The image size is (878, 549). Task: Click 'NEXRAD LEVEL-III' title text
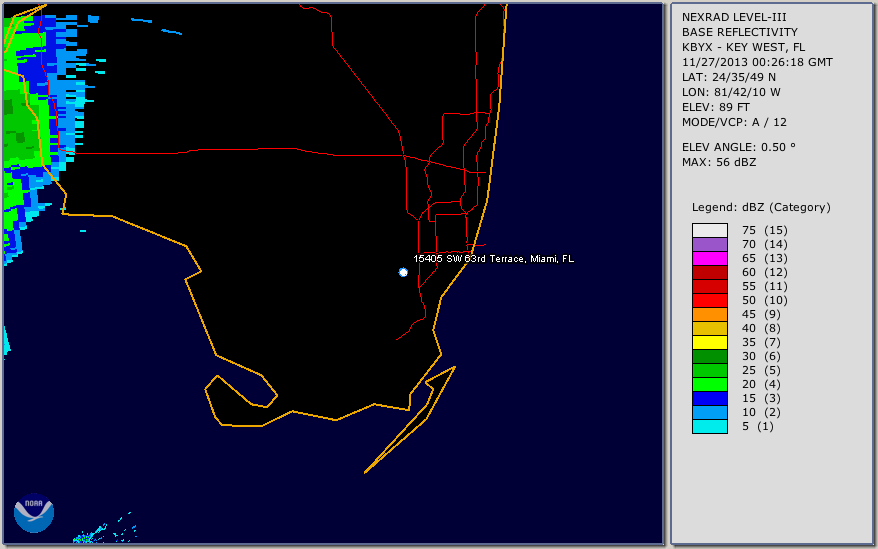734,17
